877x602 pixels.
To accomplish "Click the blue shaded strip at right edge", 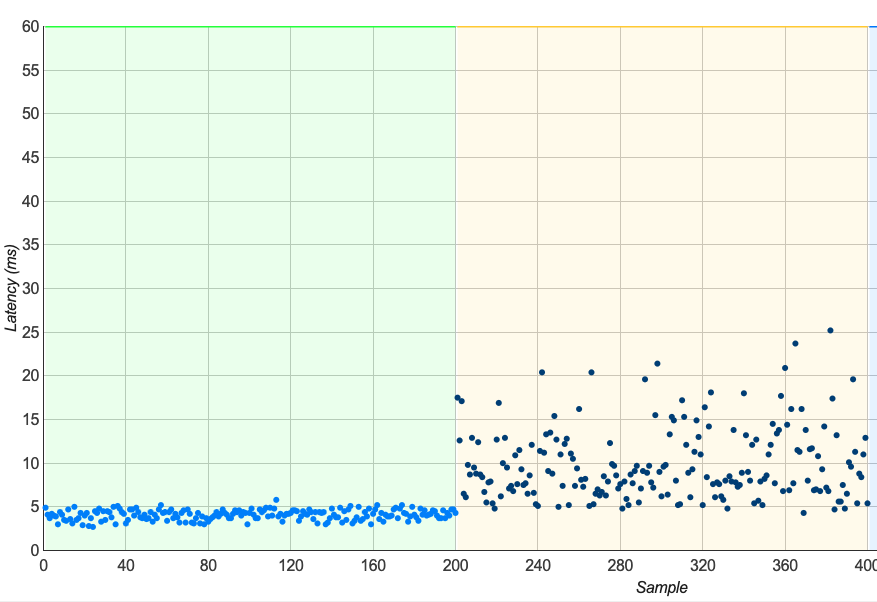I will click(x=873, y=288).
